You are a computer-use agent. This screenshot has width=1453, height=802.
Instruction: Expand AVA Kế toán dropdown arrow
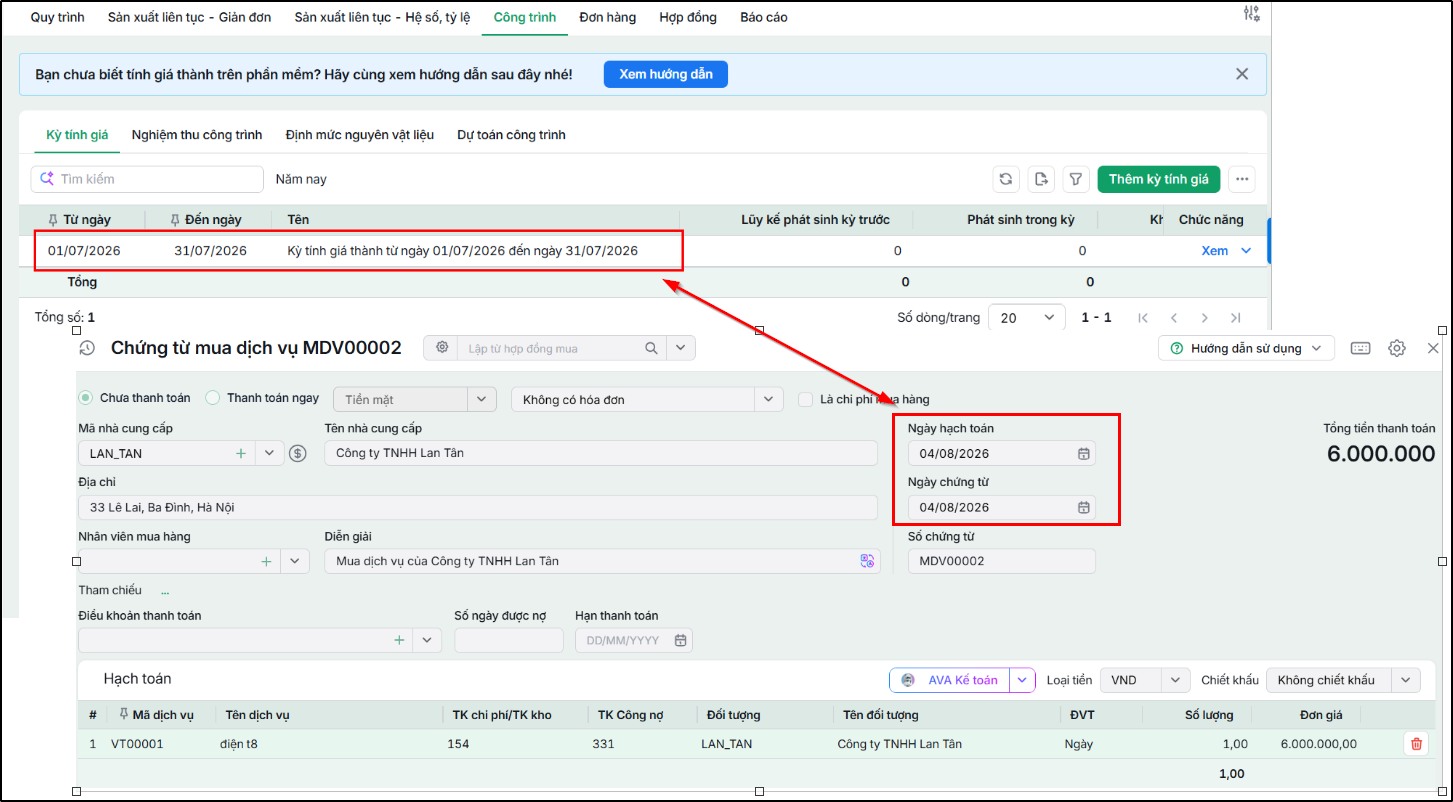1021,680
